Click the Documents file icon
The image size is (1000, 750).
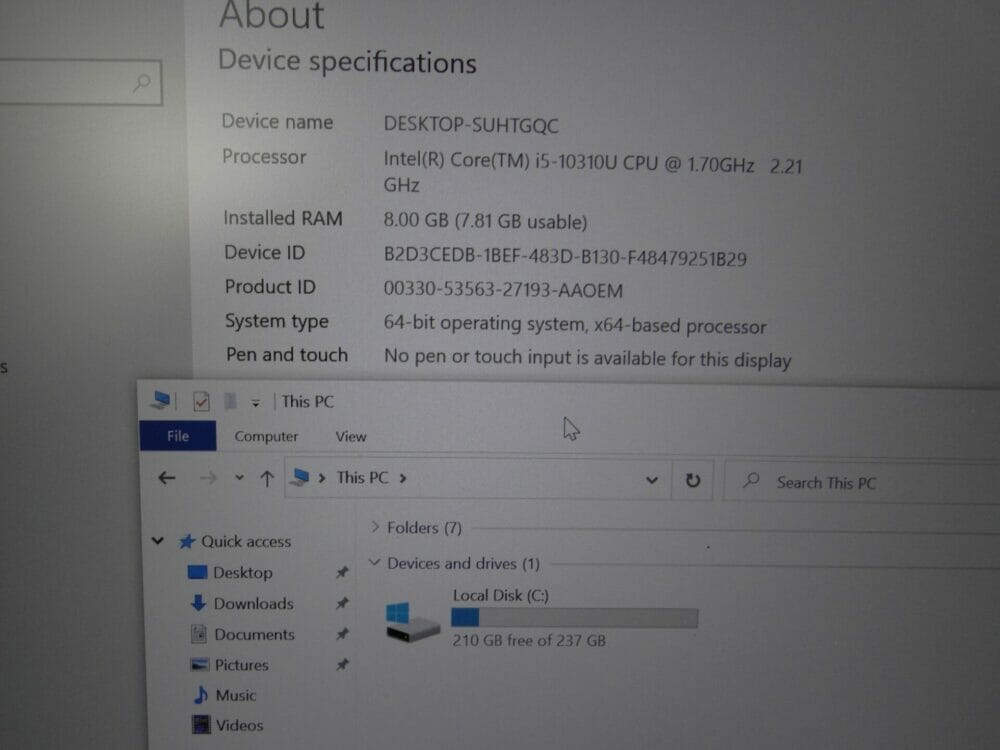click(199, 633)
